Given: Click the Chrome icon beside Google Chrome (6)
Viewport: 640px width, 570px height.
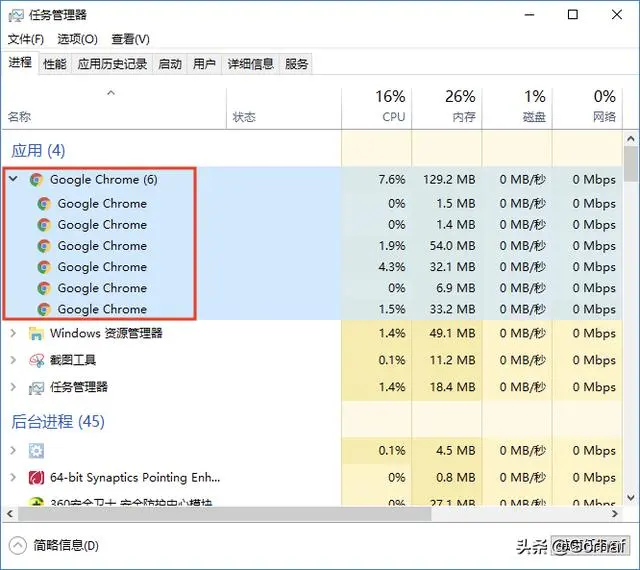Looking at the screenshot, I should (x=36, y=180).
